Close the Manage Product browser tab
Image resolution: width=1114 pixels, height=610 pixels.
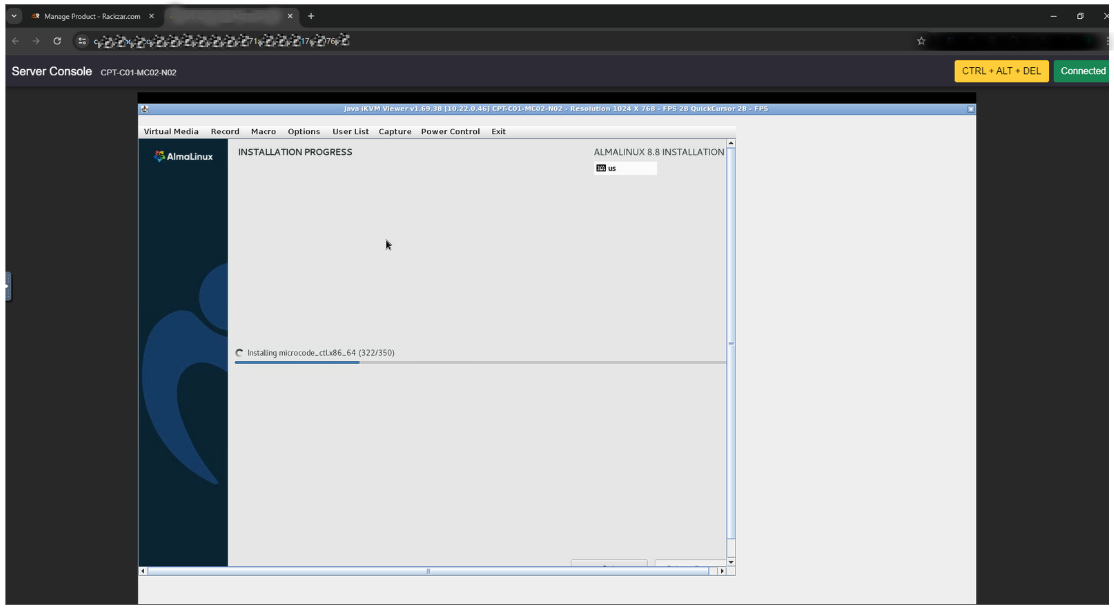[151, 16]
